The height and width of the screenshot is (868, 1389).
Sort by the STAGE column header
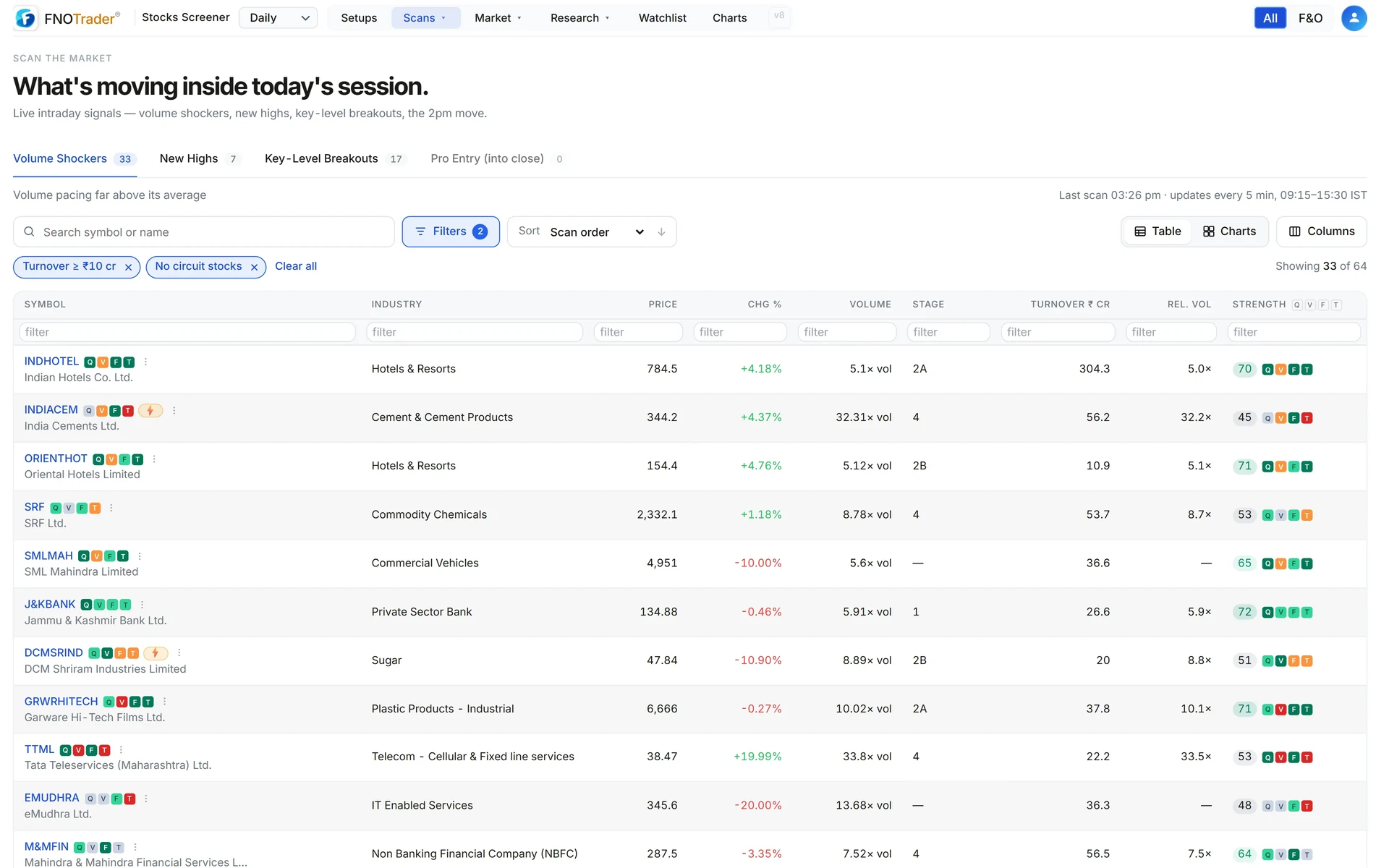click(928, 305)
